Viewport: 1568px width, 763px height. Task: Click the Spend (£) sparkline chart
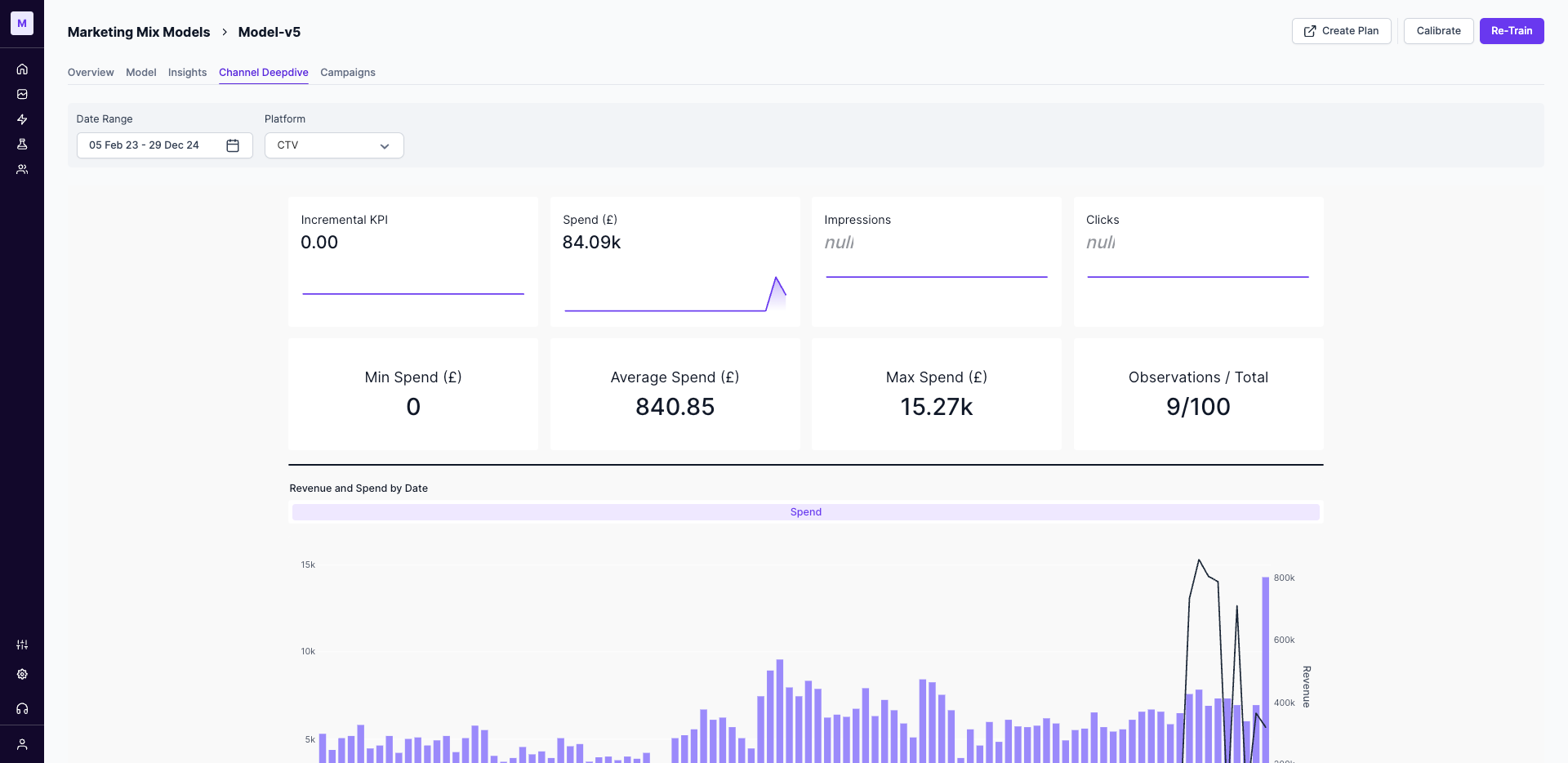pyautogui.click(x=675, y=294)
